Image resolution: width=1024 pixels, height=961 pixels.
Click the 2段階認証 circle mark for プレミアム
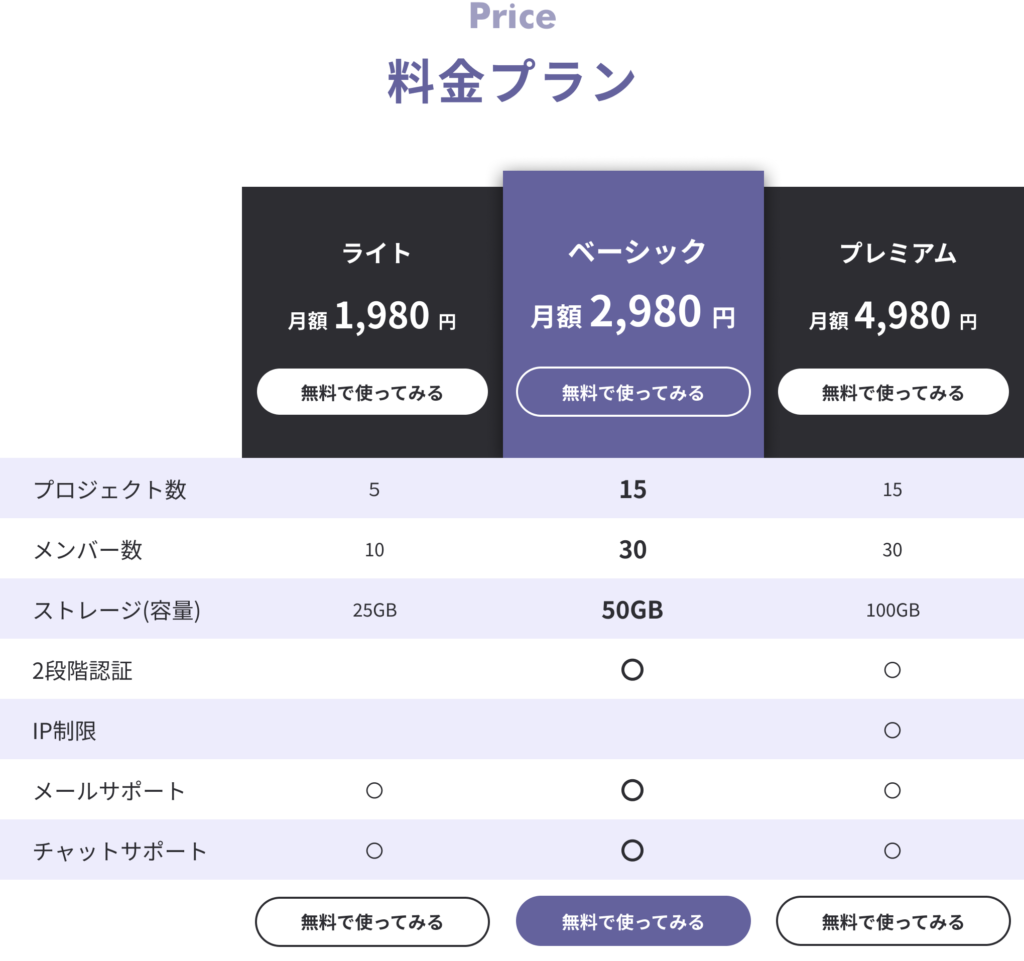tap(893, 670)
